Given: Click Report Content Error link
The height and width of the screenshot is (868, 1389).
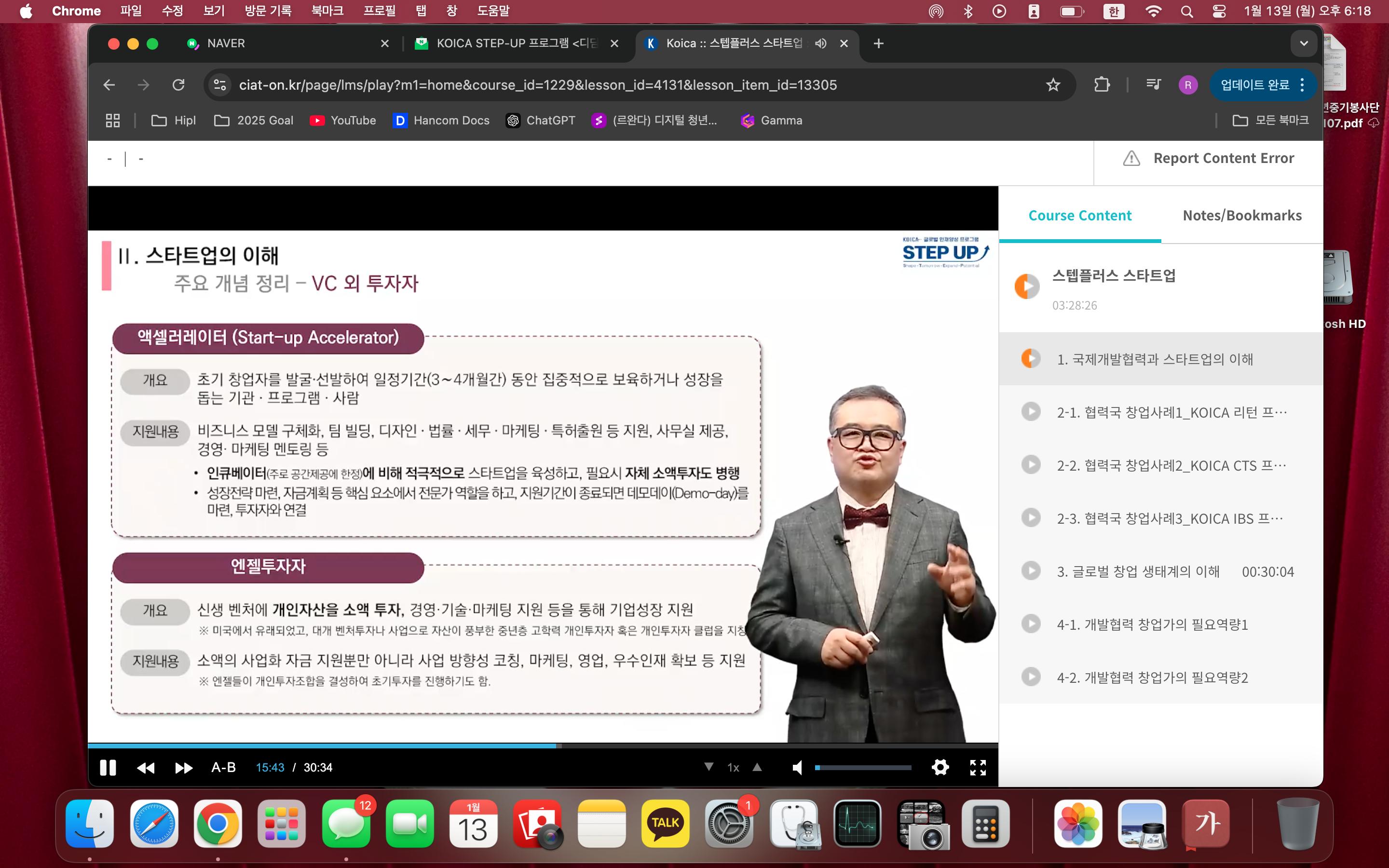Looking at the screenshot, I should (1223, 158).
